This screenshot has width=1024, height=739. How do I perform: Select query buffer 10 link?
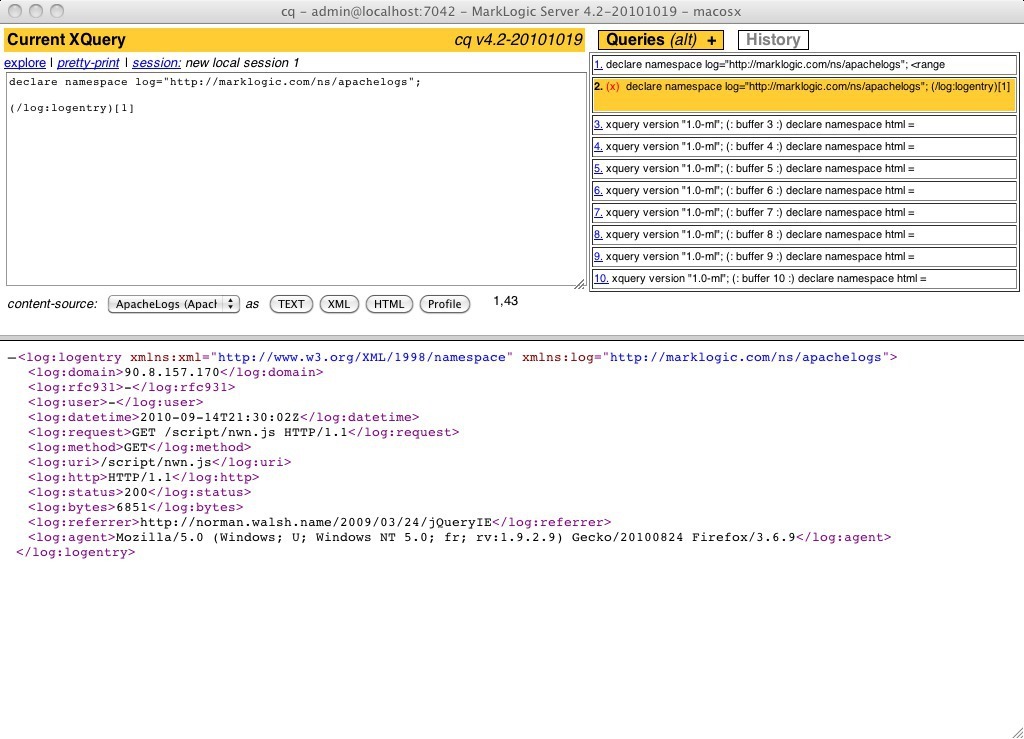pos(601,279)
